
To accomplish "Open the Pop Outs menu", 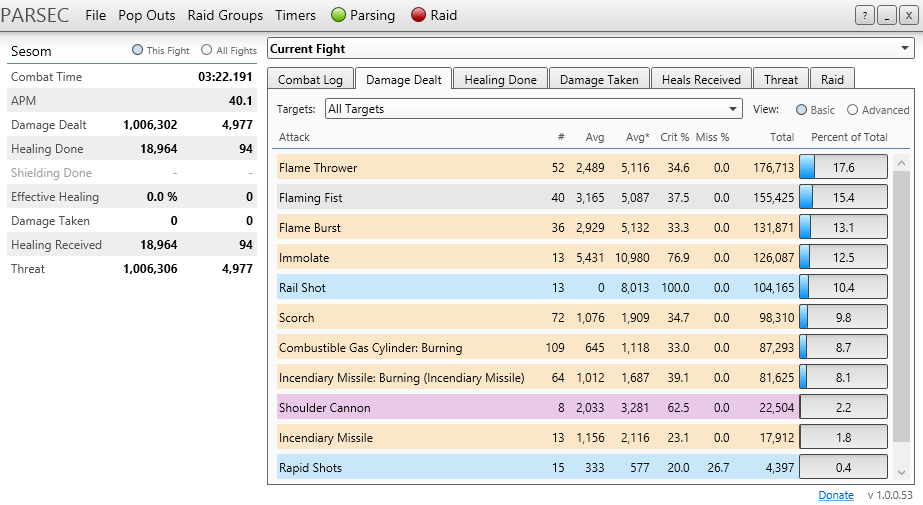I will pos(147,15).
